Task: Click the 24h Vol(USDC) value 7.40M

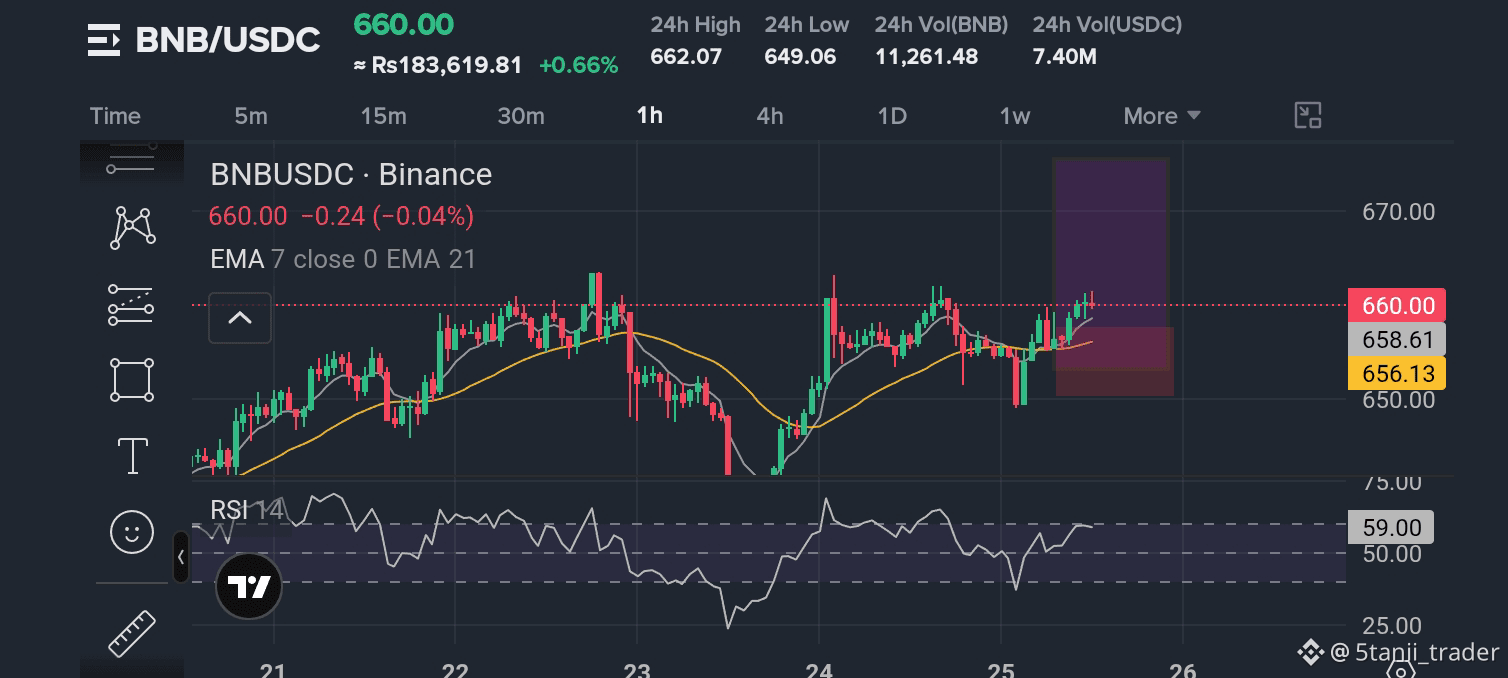Action: 1064,57
